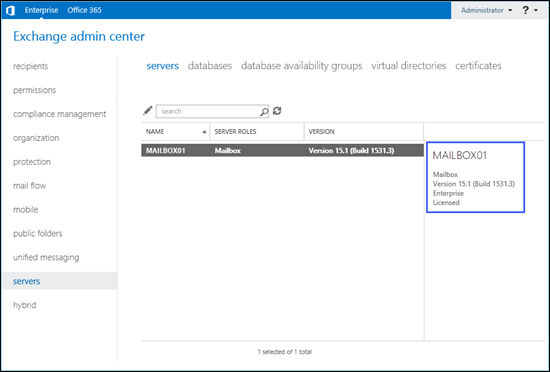
Task: Open mobile section
Action: click(x=26, y=210)
